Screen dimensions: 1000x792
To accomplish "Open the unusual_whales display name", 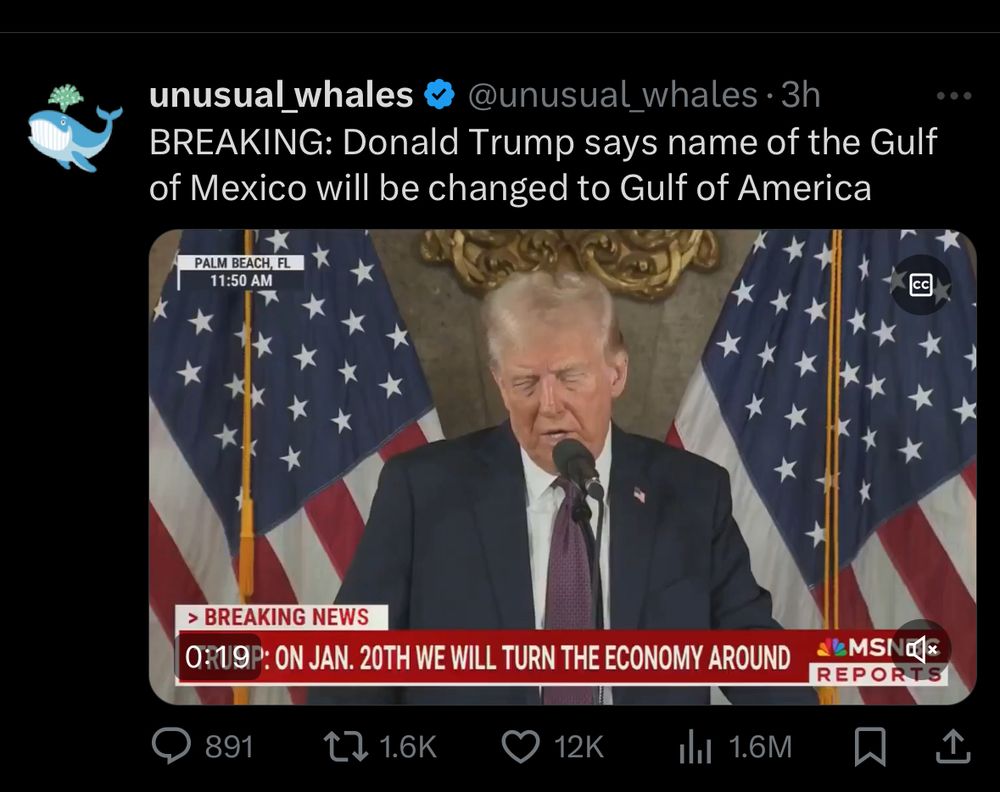I will click(x=281, y=95).
